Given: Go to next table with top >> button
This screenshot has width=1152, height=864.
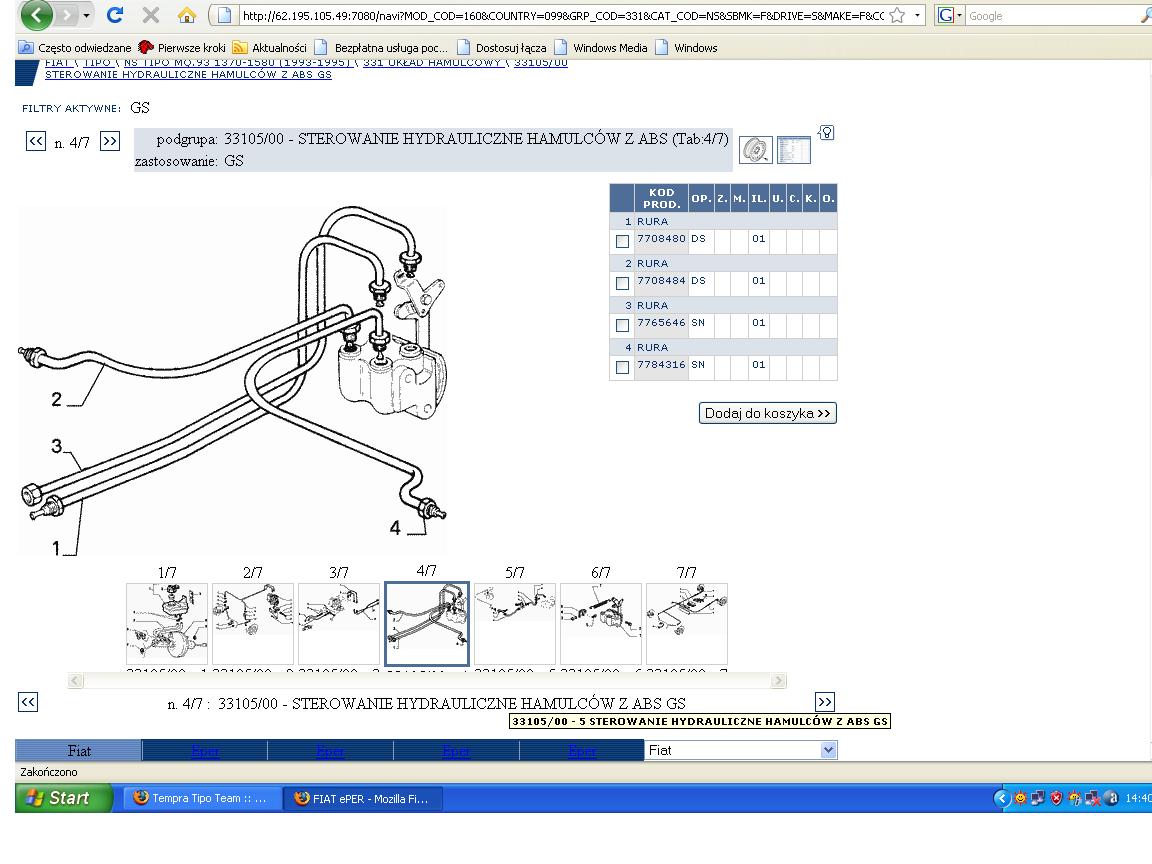Looking at the screenshot, I should 109,141.
